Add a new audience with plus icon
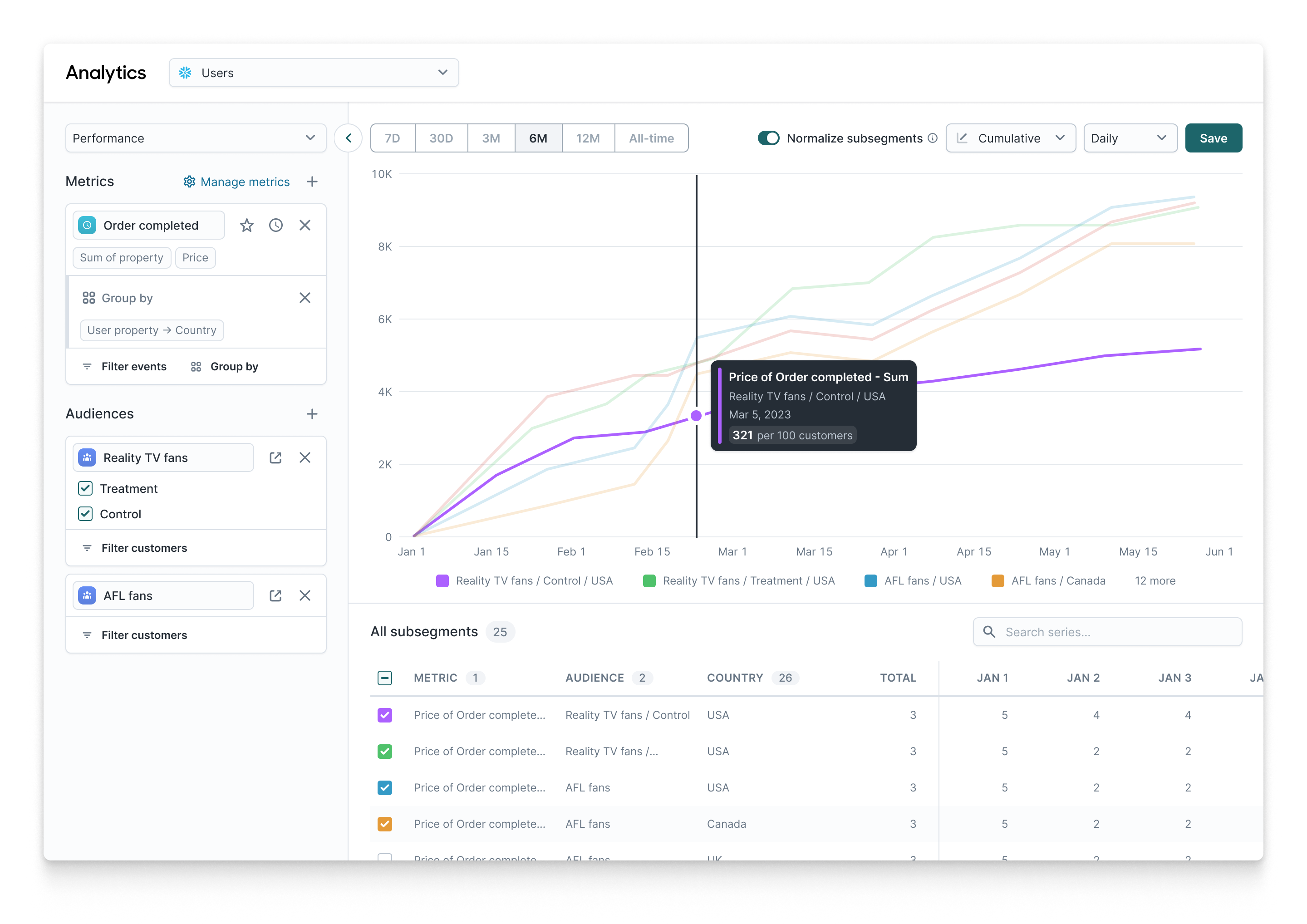This screenshot has height=924, width=1307. click(312, 414)
